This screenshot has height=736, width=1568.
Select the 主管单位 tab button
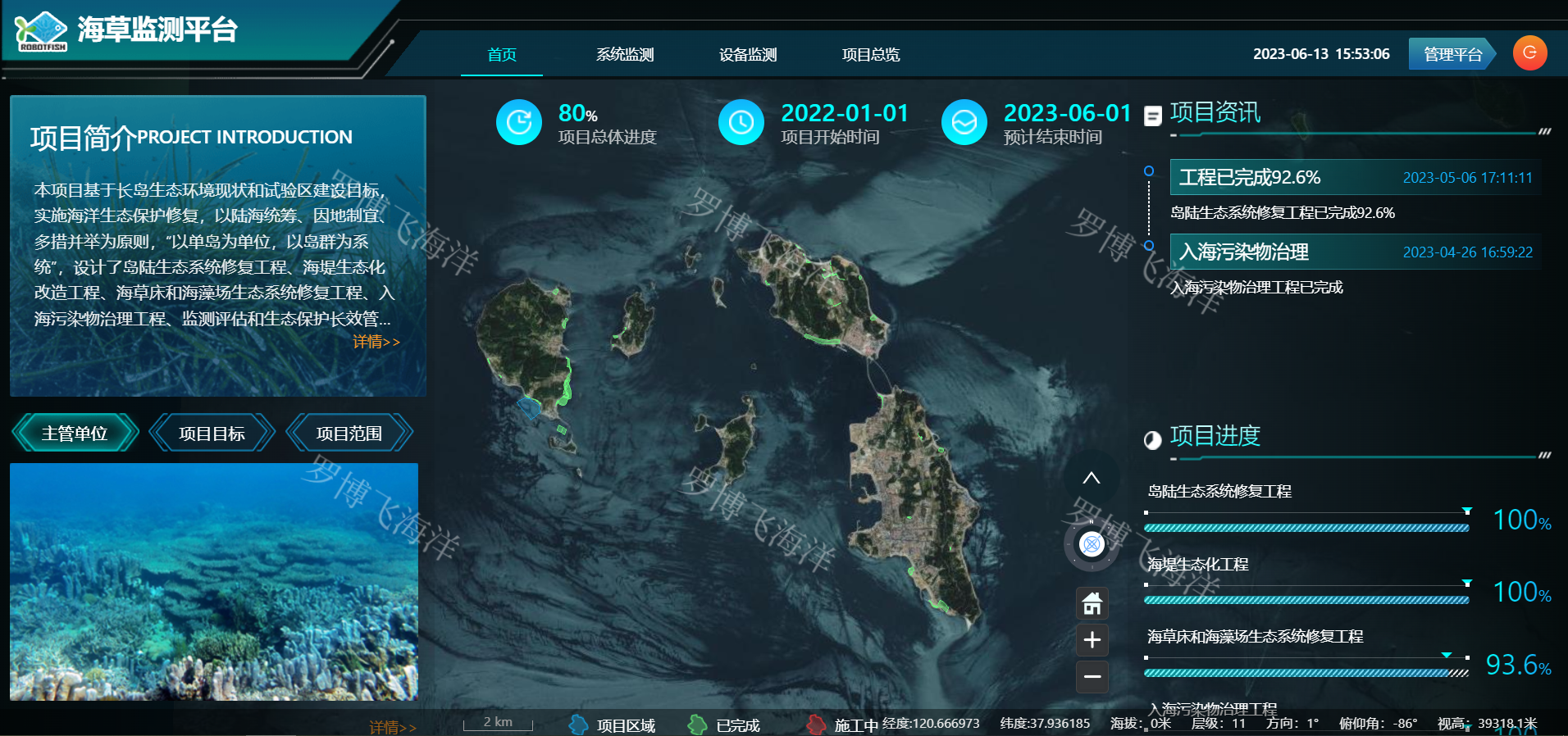point(75,433)
